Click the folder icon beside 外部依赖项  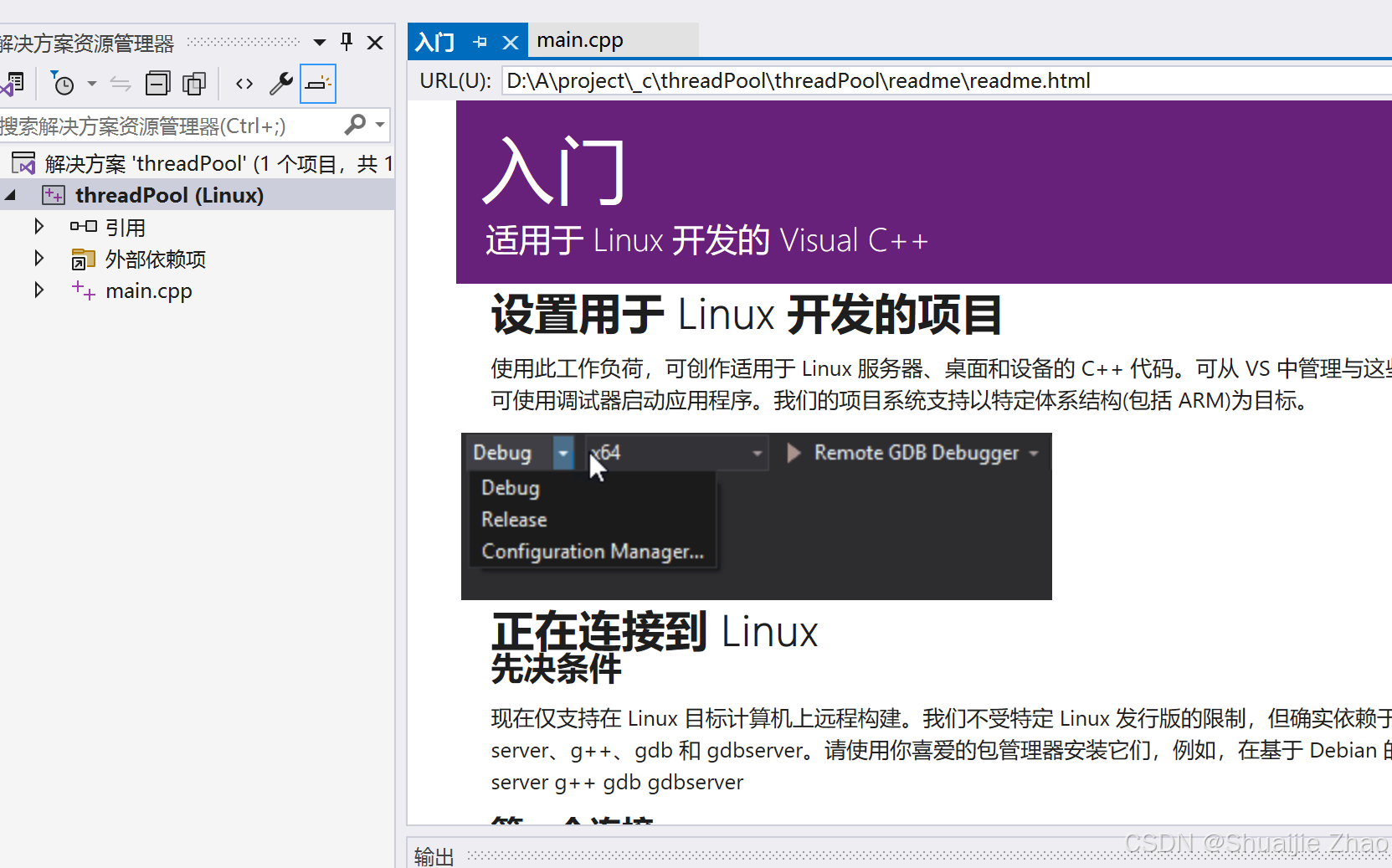83,259
